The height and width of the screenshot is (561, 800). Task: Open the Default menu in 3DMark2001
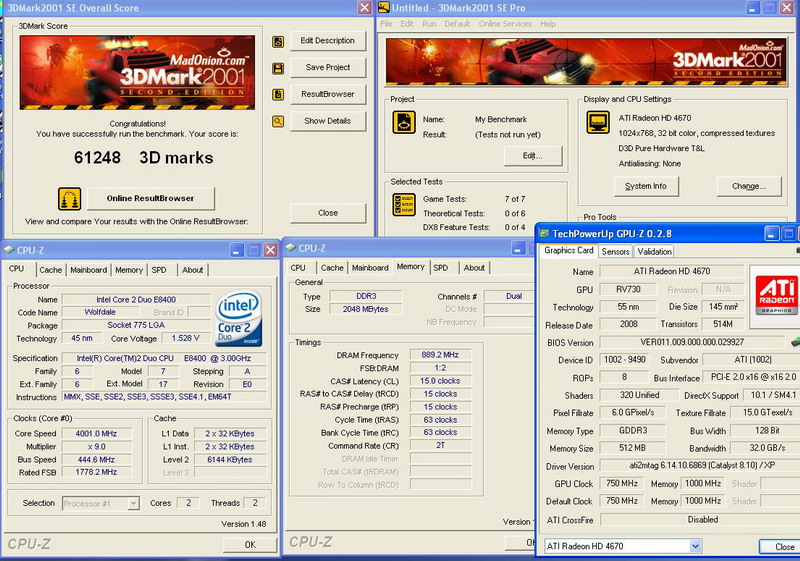[x=457, y=24]
